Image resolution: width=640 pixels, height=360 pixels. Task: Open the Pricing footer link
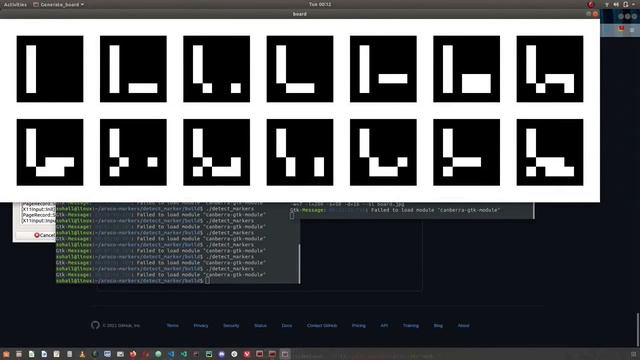359,326
